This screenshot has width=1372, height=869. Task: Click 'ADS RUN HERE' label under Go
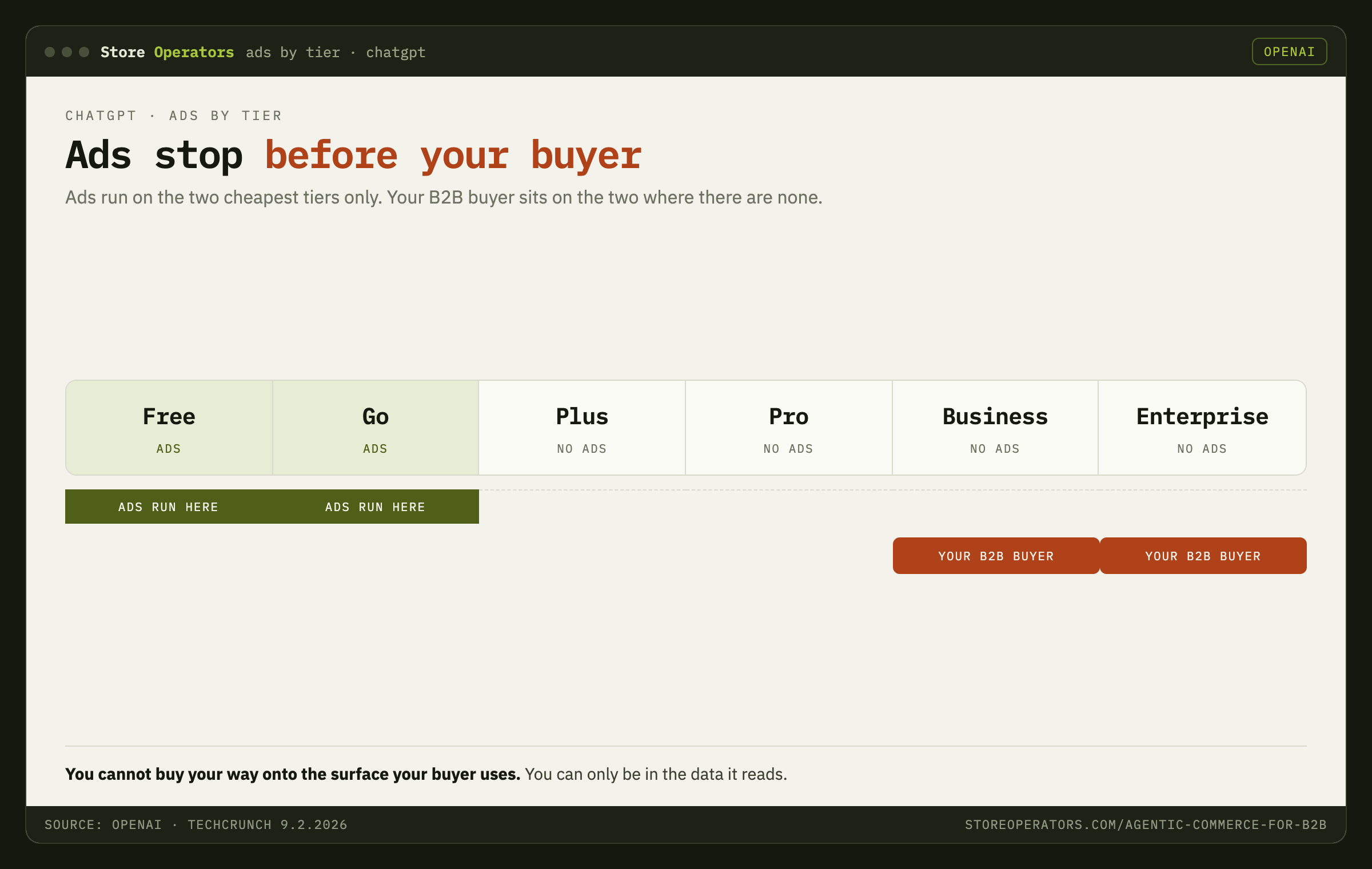point(376,507)
